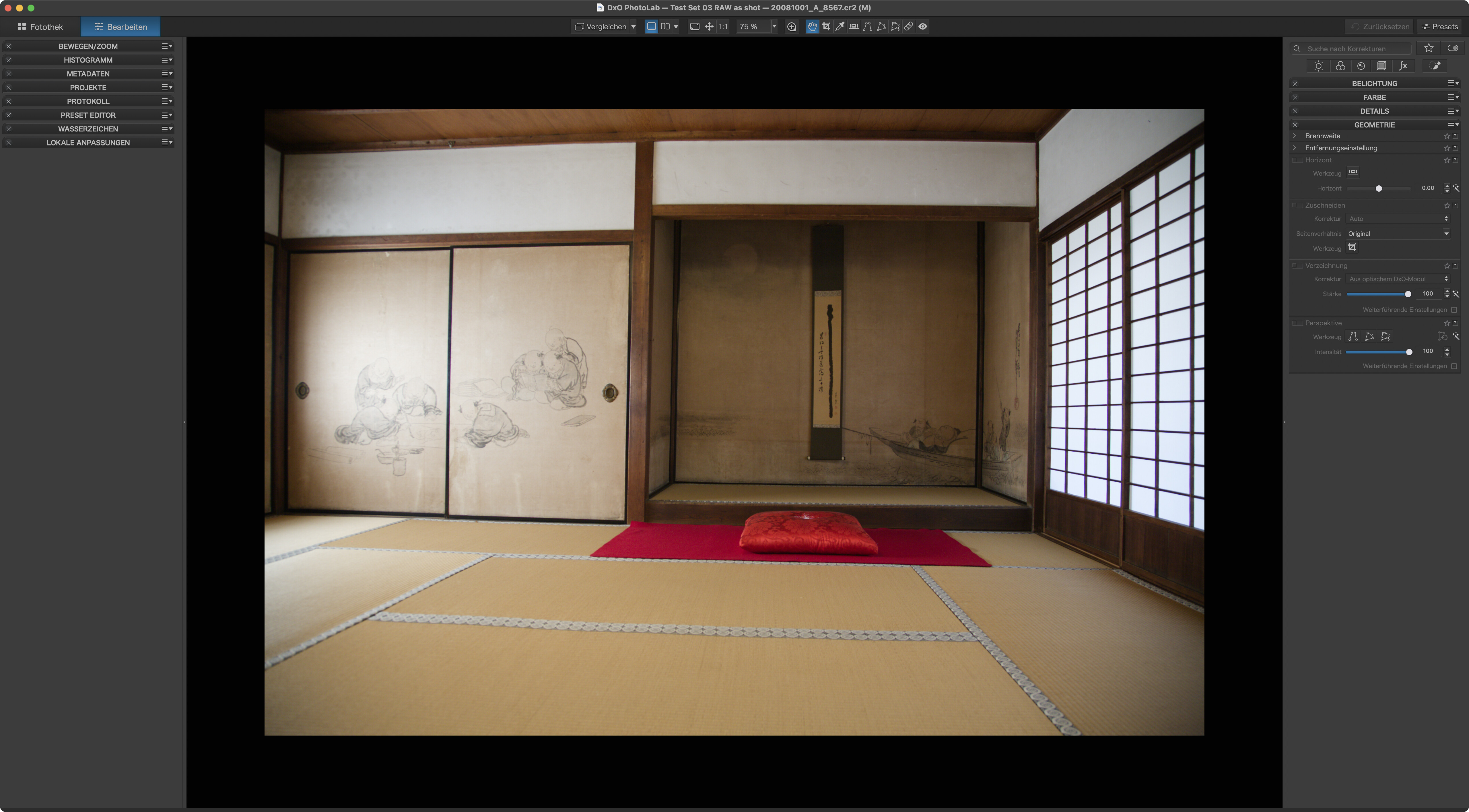Image resolution: width=1469 pixels, height=812 pixels.
Task: Select the repair bandage tool
Action: (908, 26)
